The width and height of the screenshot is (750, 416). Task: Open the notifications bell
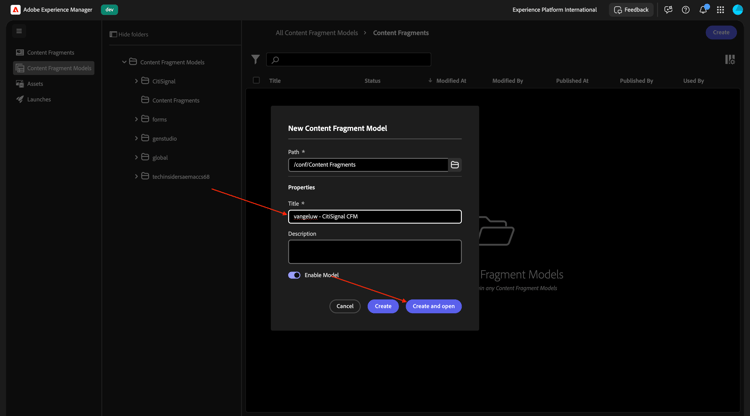[x=703, y=10]
